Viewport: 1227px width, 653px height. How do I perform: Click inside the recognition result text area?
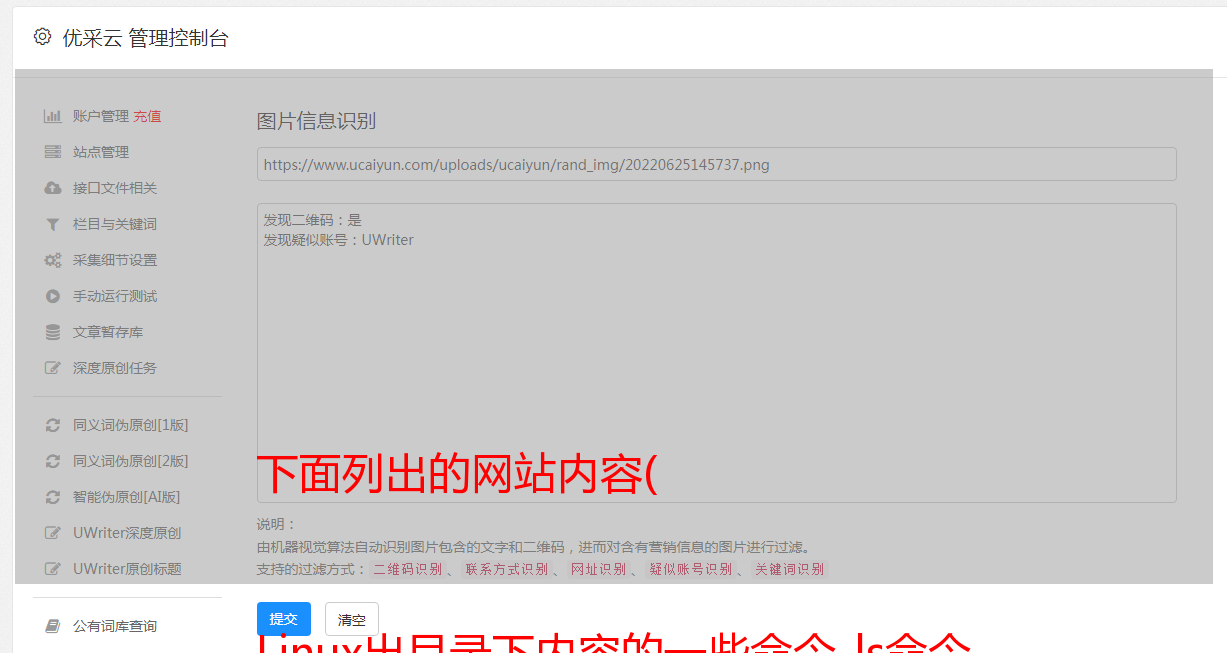pos(716,352)
